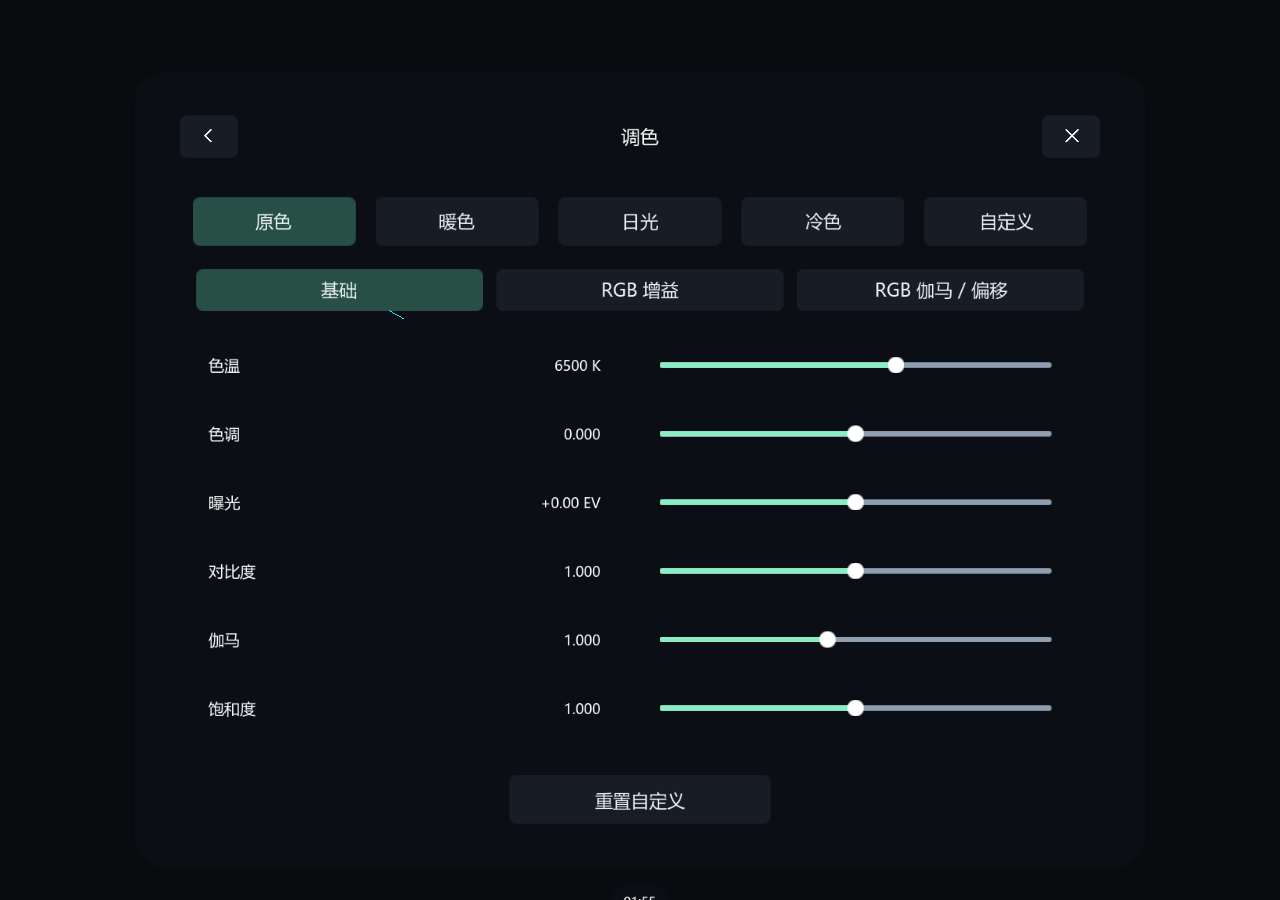Open the 基础 tab
The width and height of the screenshot is (1280, 900).
pyautogui.click(x=339, y=290)
